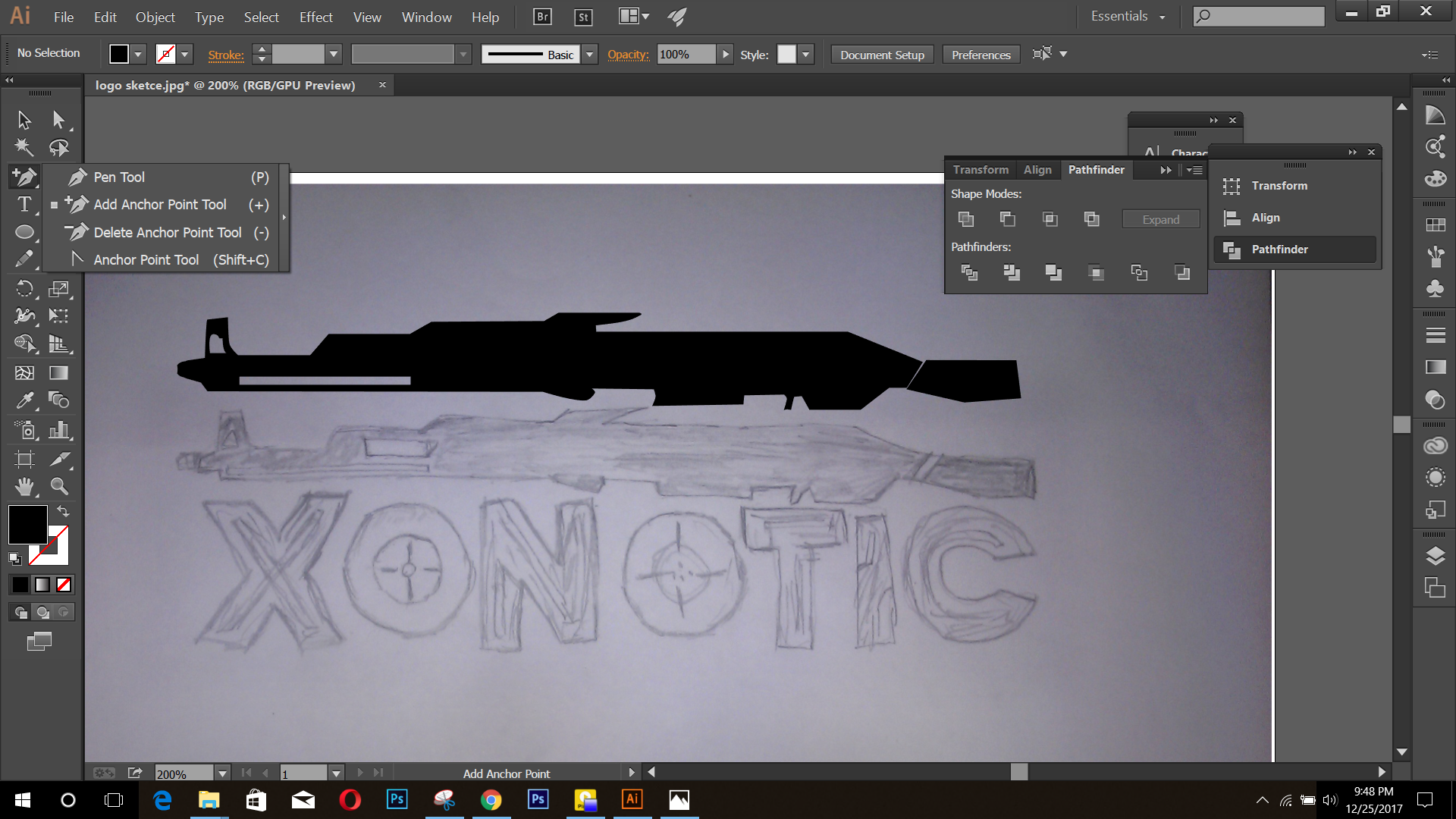Open Essentials workspace switcher
The image size is (1456, 819).
coord(1128,16)
